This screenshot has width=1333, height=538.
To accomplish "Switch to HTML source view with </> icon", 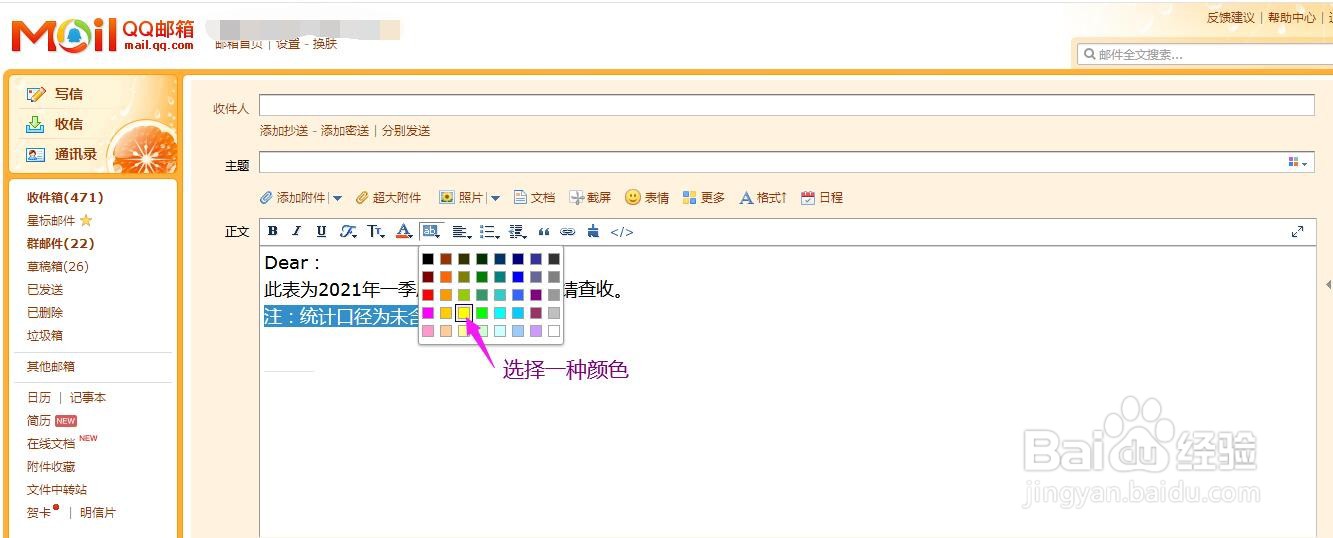I will click(x=622, y=231).
